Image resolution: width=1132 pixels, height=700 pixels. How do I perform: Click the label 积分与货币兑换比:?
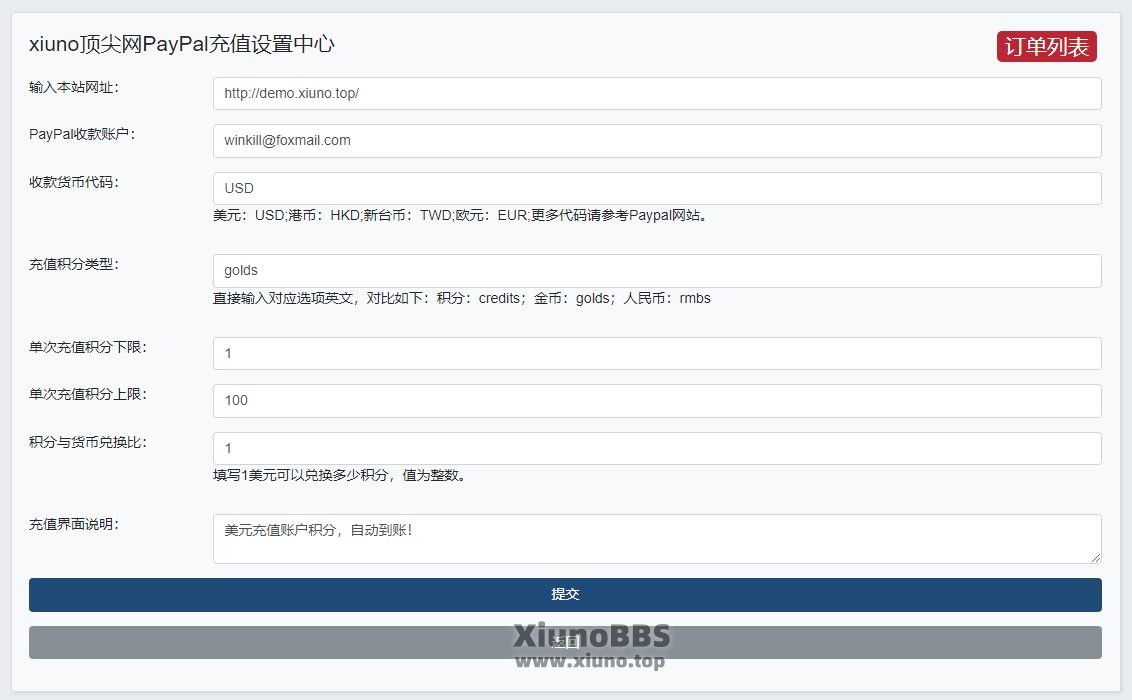(88, 442)
